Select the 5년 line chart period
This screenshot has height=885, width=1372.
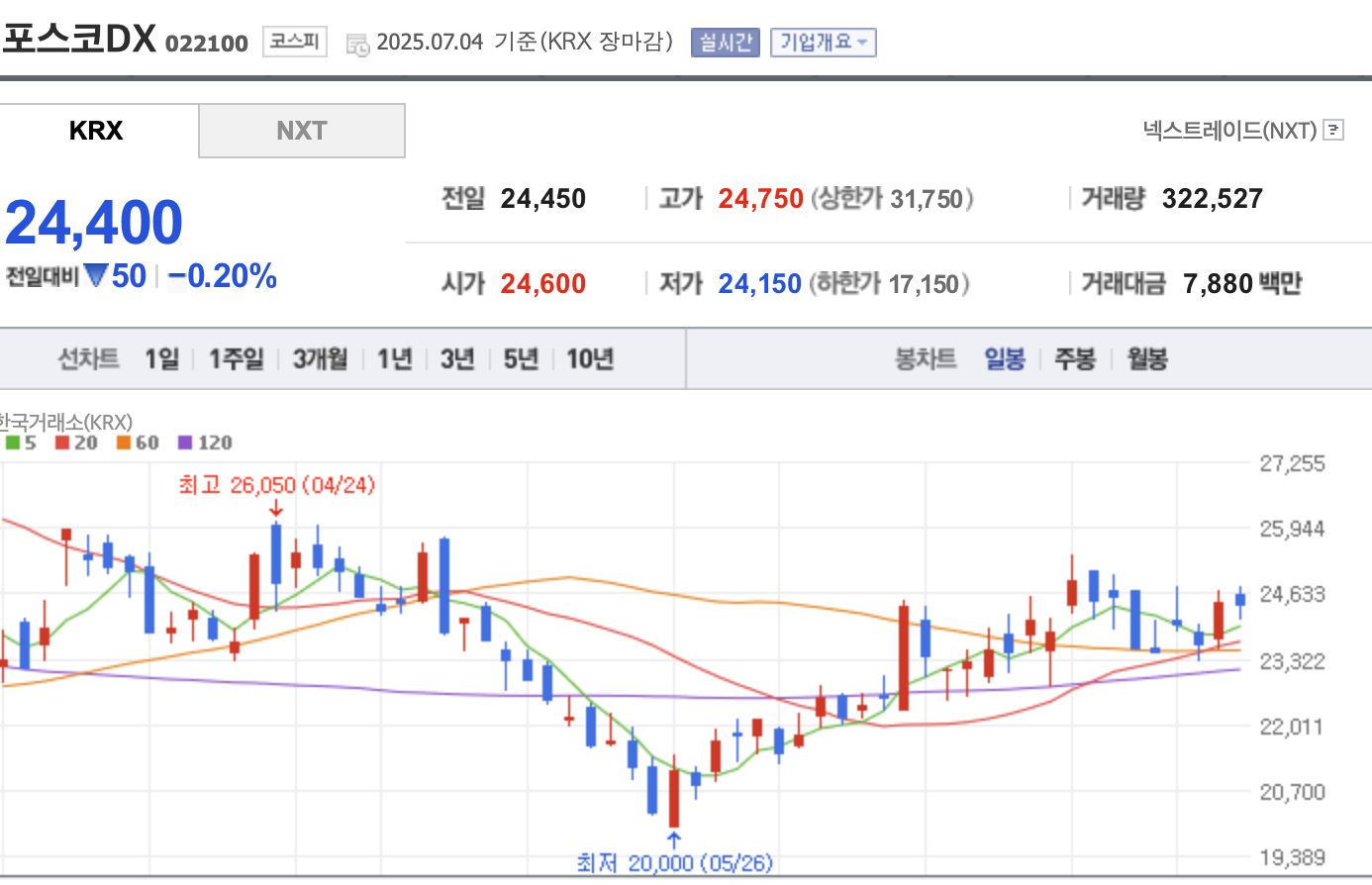coord(521,358)
